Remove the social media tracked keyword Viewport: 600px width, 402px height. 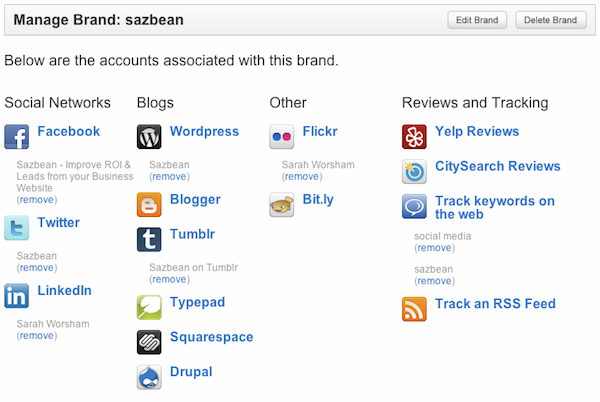[x=434, y=248]
